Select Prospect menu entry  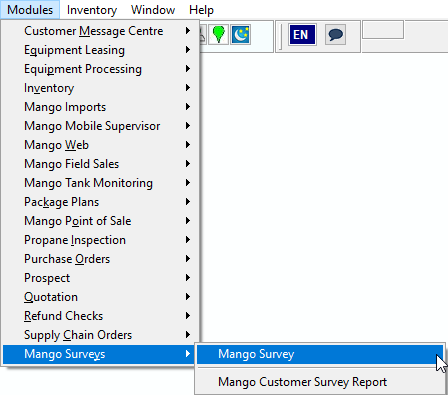[x=100, y=278]
